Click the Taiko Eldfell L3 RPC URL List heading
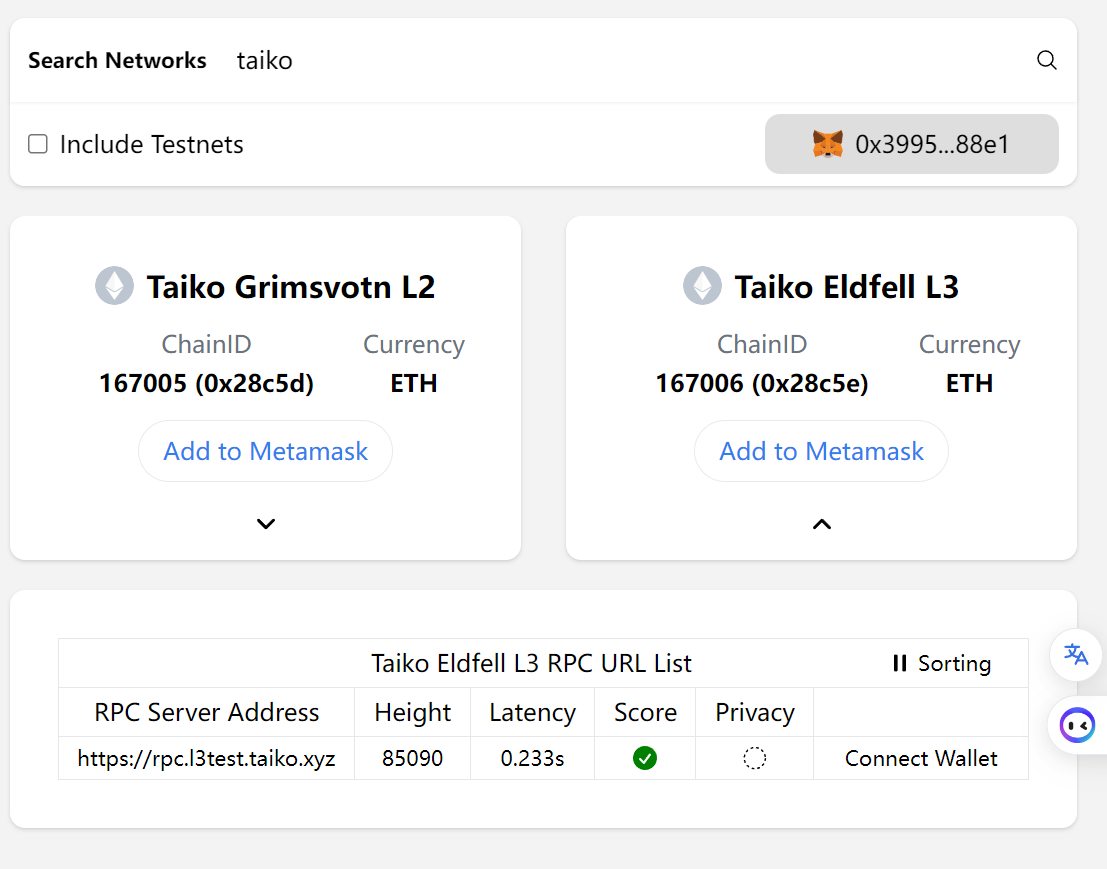 coord(531,664)
